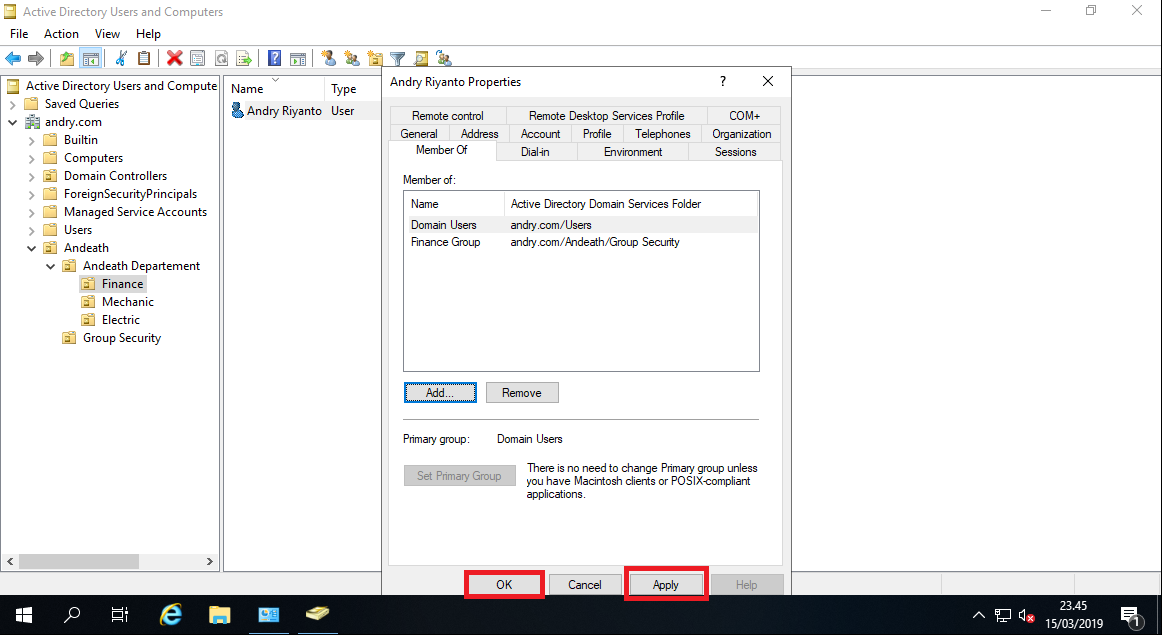Click the Andry Riyanto user icon
The height and width of the screenshot is (635, 1162).
click(x=237, y=110)
